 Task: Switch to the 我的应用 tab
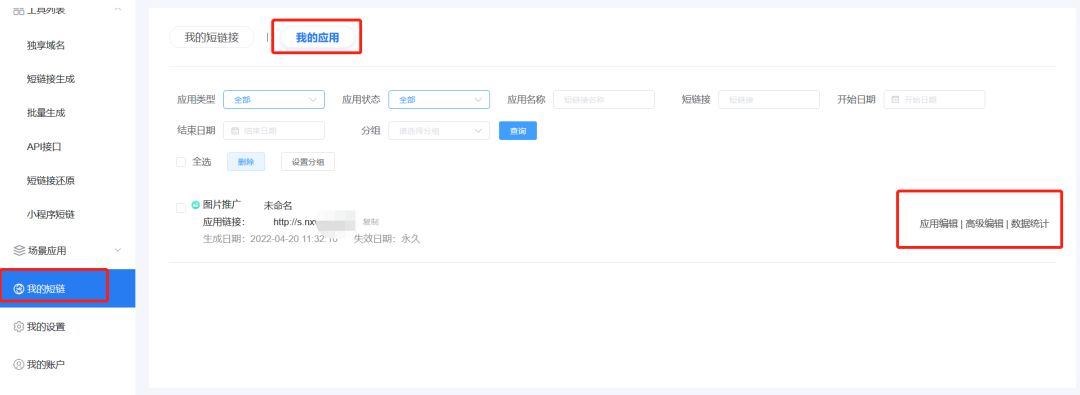pyautogui.click(x=317, y=37)
